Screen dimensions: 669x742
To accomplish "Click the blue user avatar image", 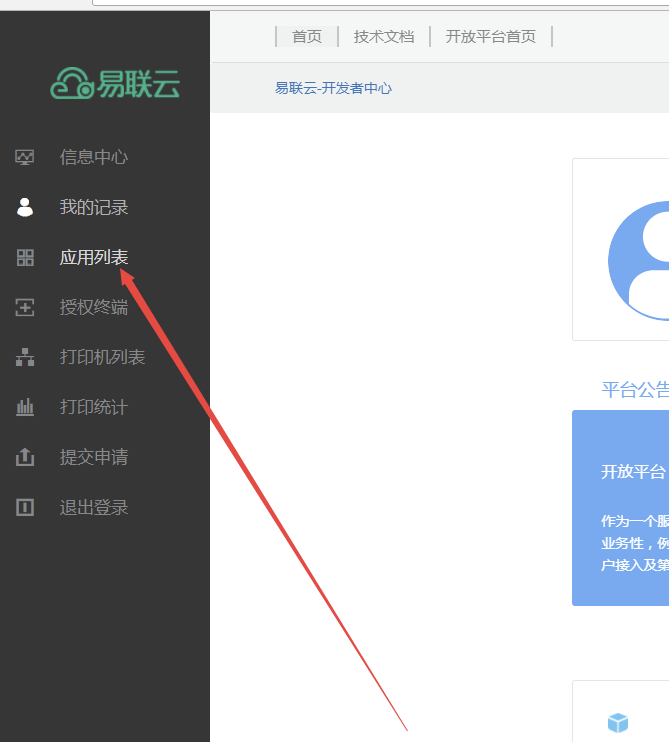I will 638,261.
